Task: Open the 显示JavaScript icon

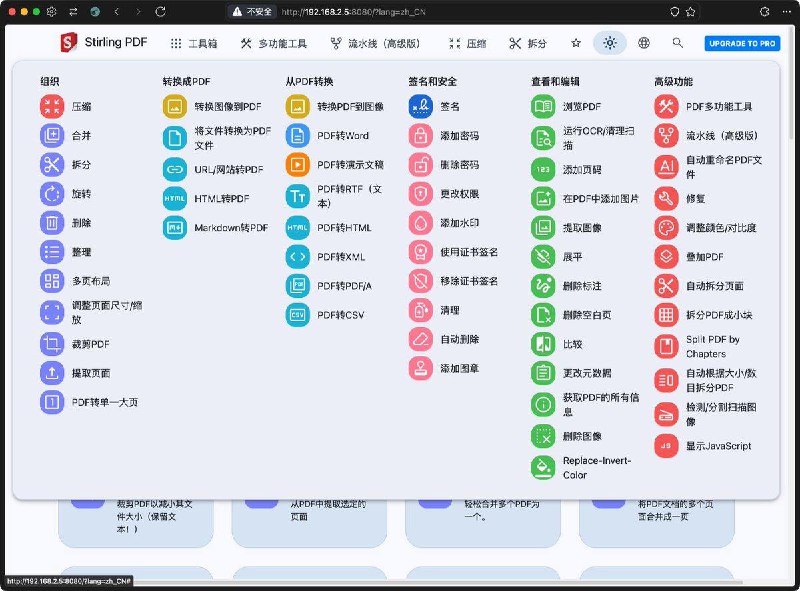Action: [x=666, y=446]
